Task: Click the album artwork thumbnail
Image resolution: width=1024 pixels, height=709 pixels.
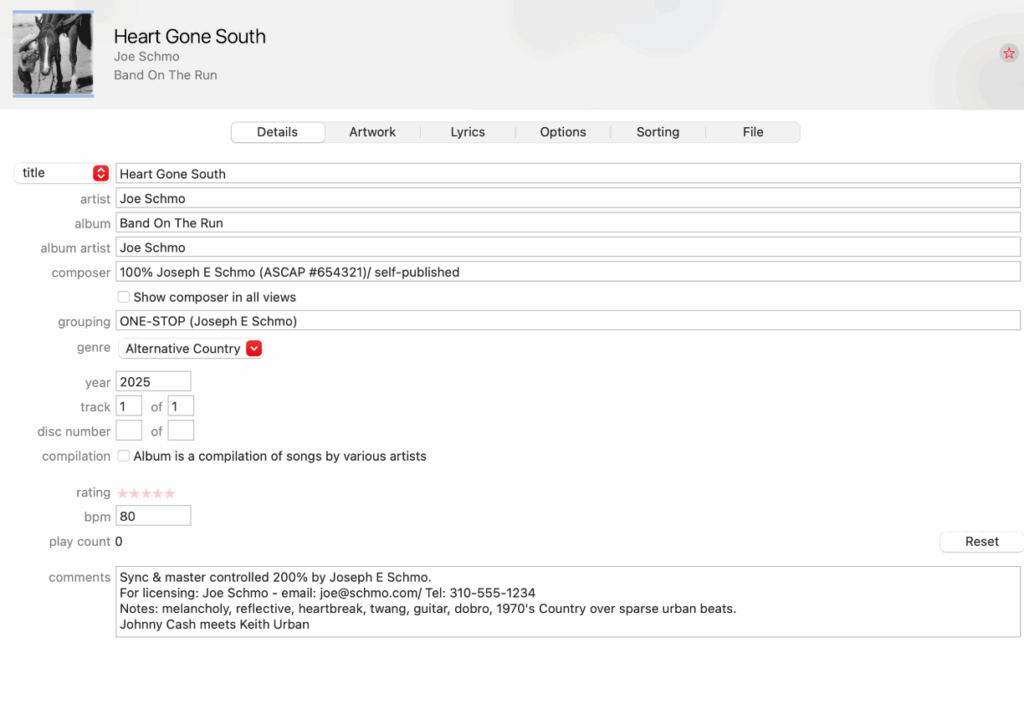Action: (53, 54)
